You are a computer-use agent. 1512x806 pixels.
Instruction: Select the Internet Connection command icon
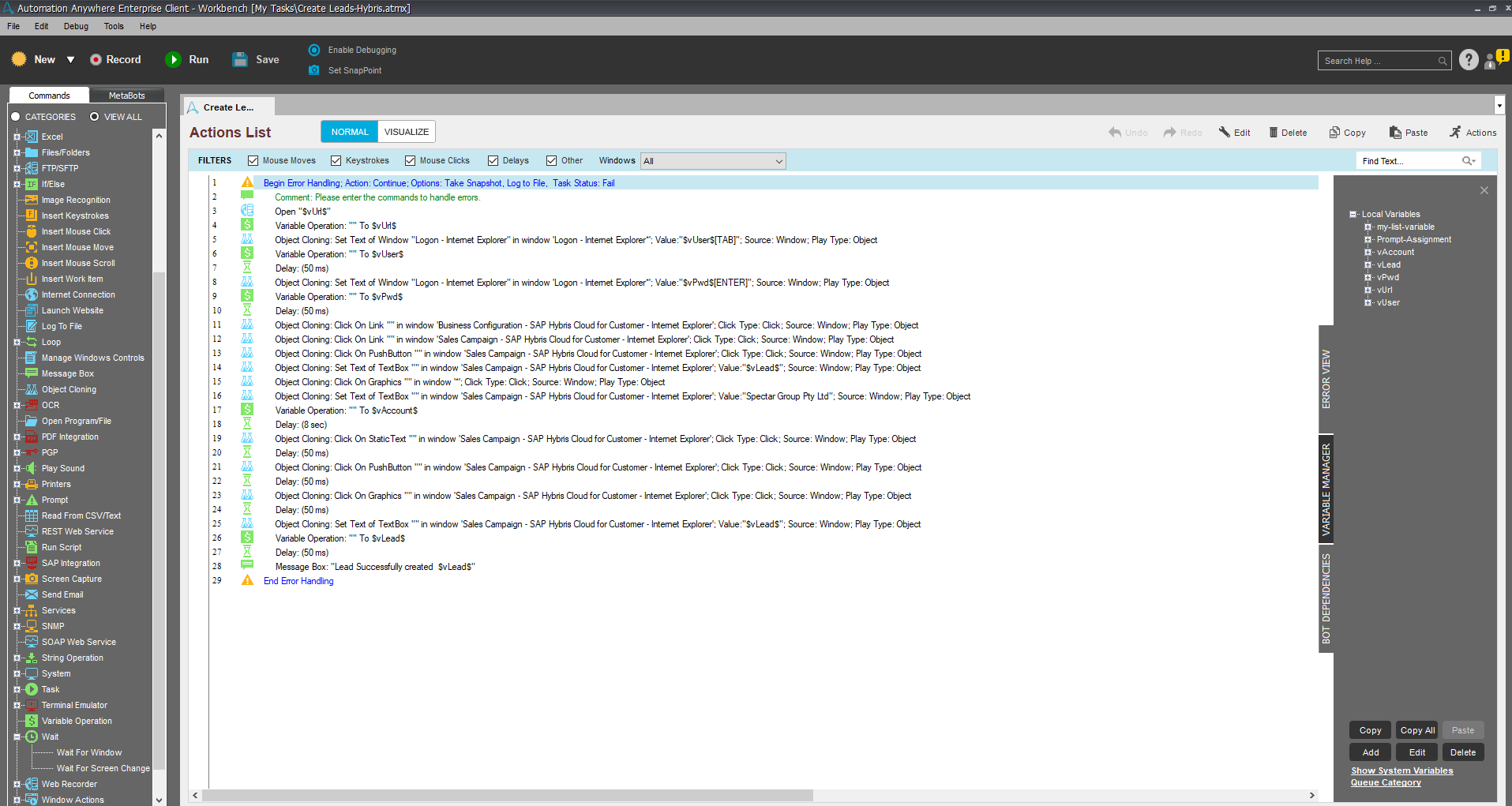(x=32, y=294)
